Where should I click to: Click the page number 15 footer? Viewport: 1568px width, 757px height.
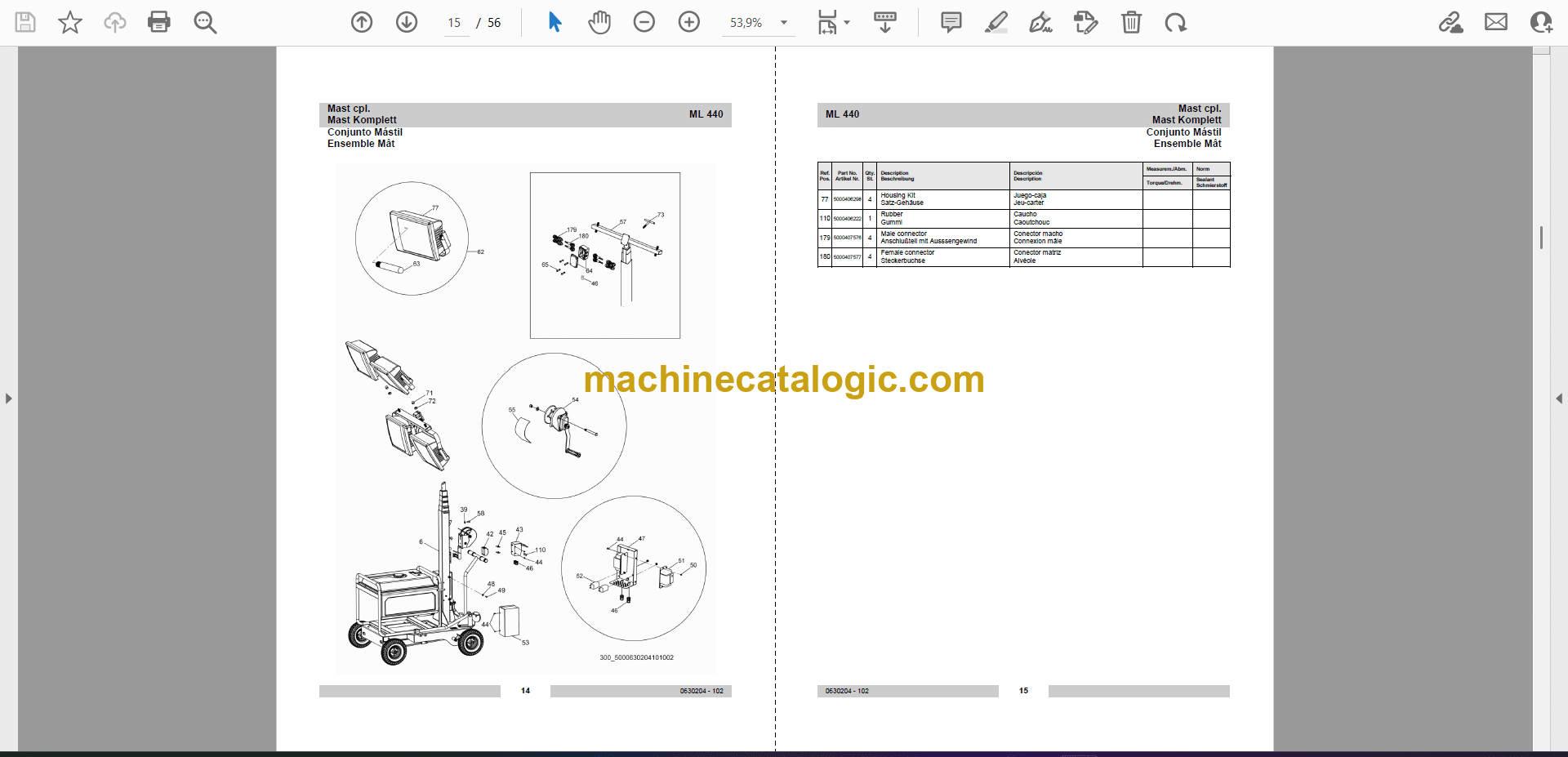(1023, 691)
